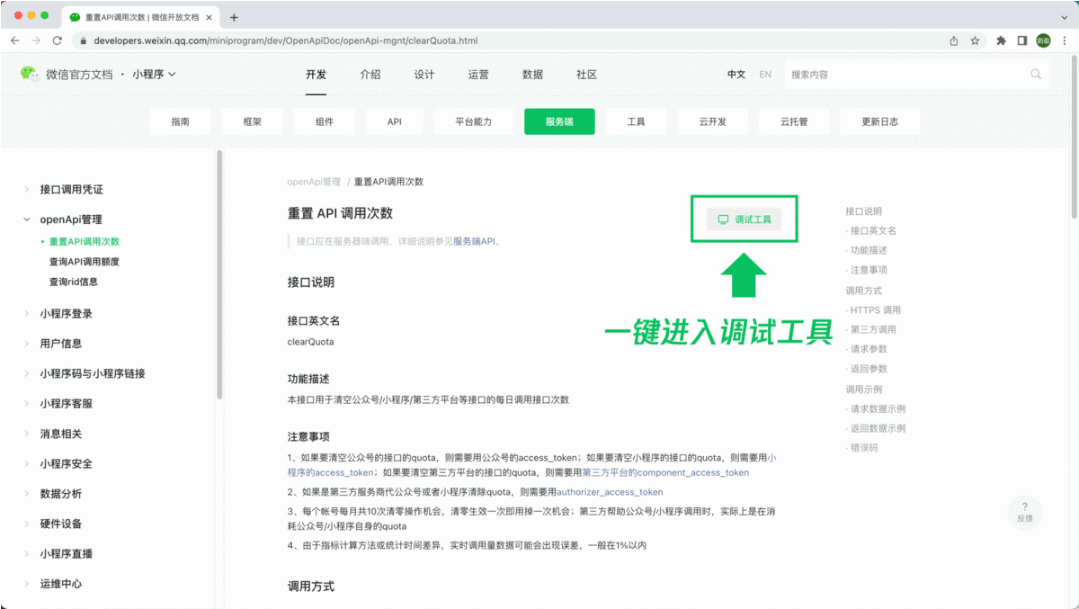The width and height of the screenshot is (1079, 609).
Task: Open 查询rid信息 in the sidebar
Action: [x=73, y=281]
